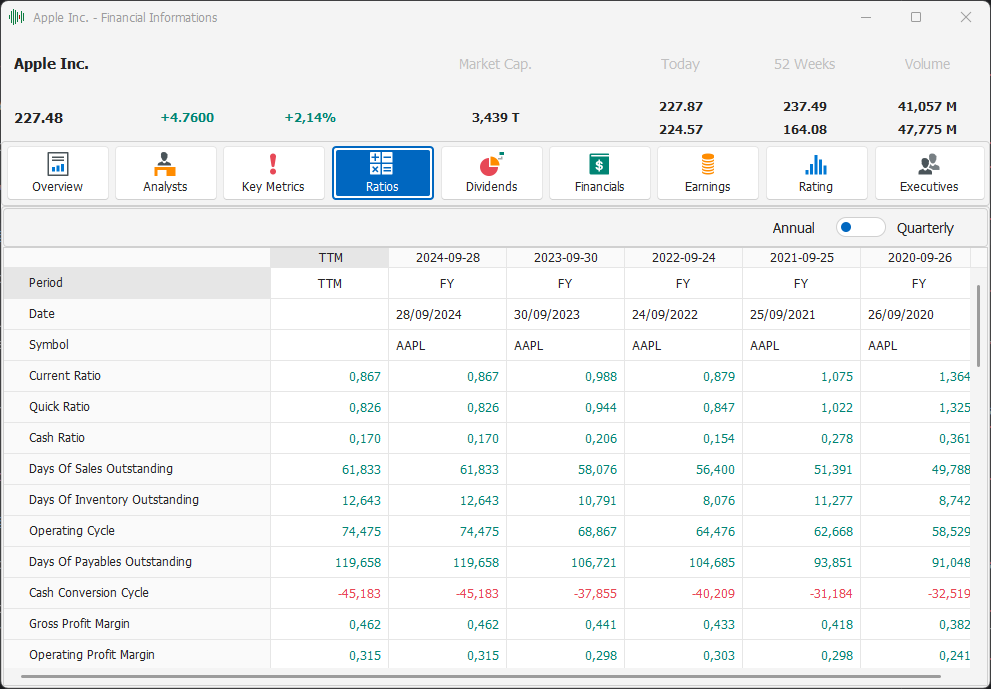Viewport: 991px width, 689px height.
Task: Click the Rating bar chart icon
Action: point(816,164)
